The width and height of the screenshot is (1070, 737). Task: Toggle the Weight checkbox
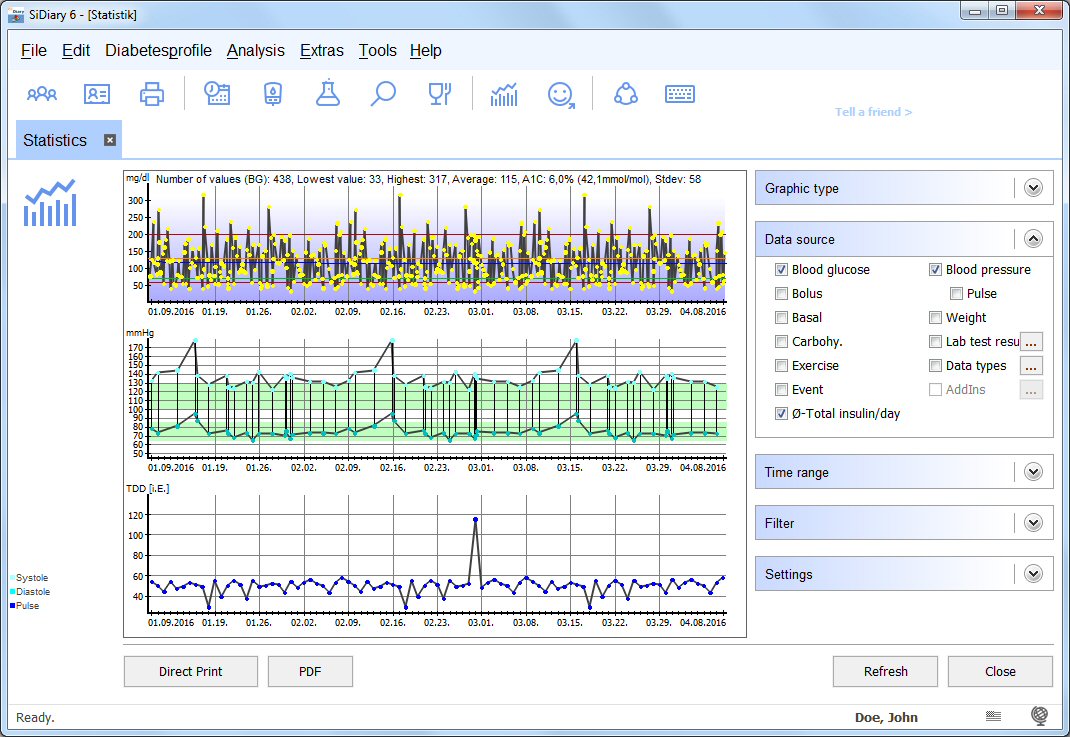tap(935, 318)
